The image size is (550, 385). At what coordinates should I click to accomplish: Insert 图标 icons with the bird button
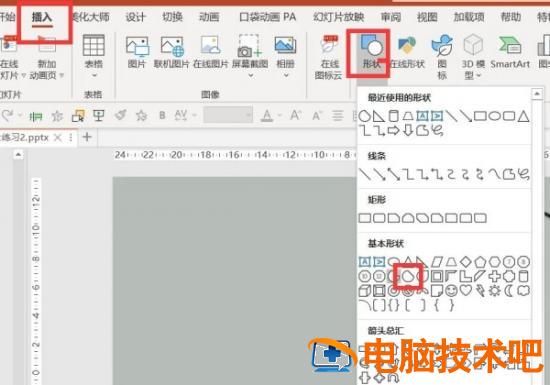[x=442, y=57]
